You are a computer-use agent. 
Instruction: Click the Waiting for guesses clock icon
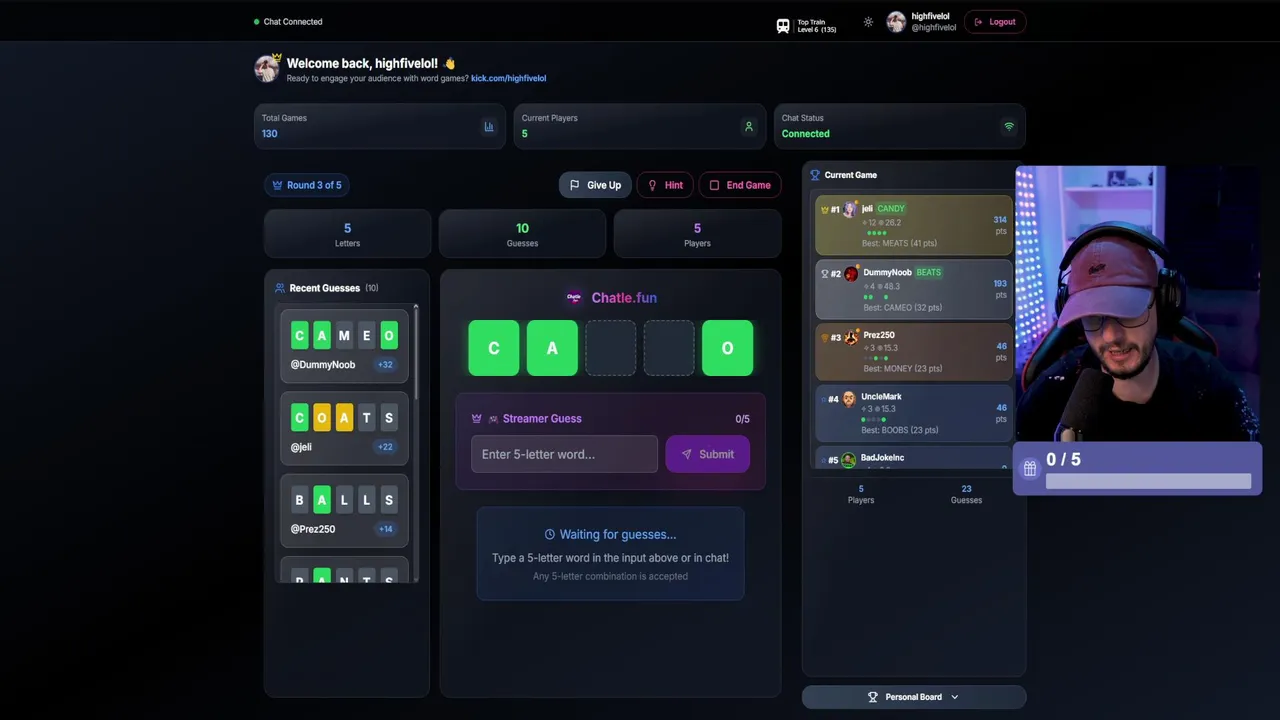[550, 535]
